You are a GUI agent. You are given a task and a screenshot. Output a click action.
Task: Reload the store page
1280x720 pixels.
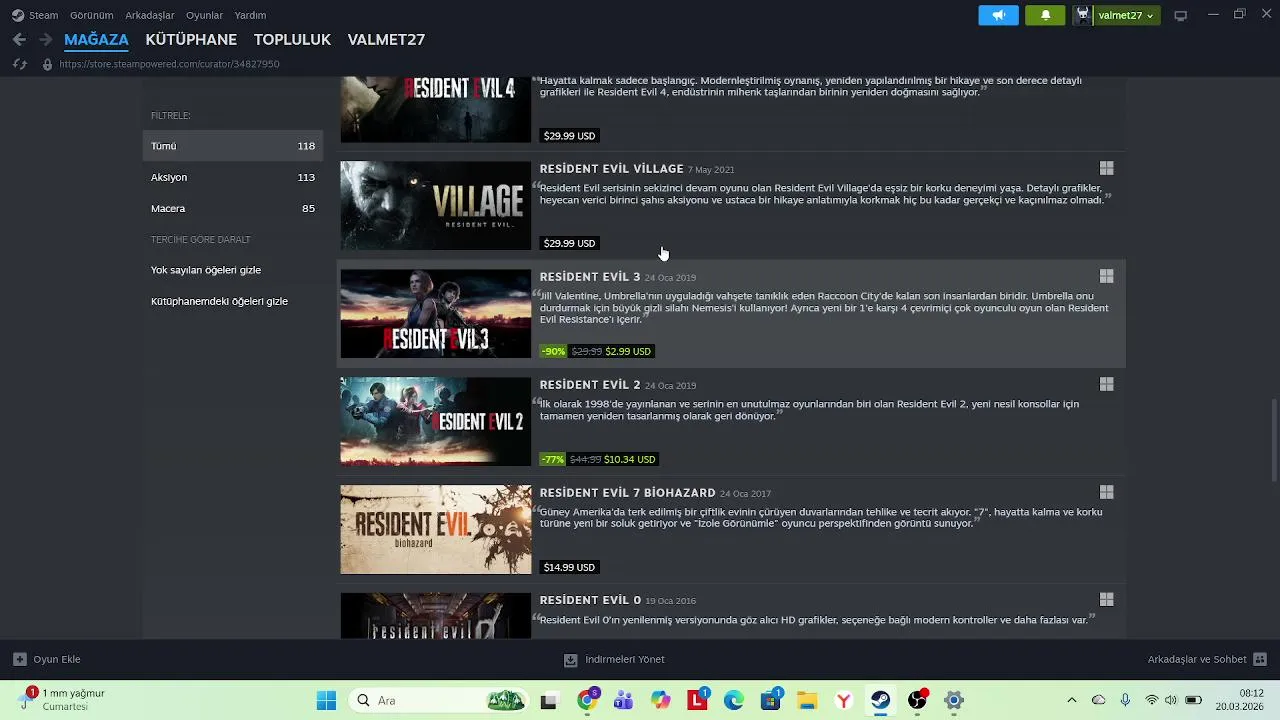click(x=19, y=64)
